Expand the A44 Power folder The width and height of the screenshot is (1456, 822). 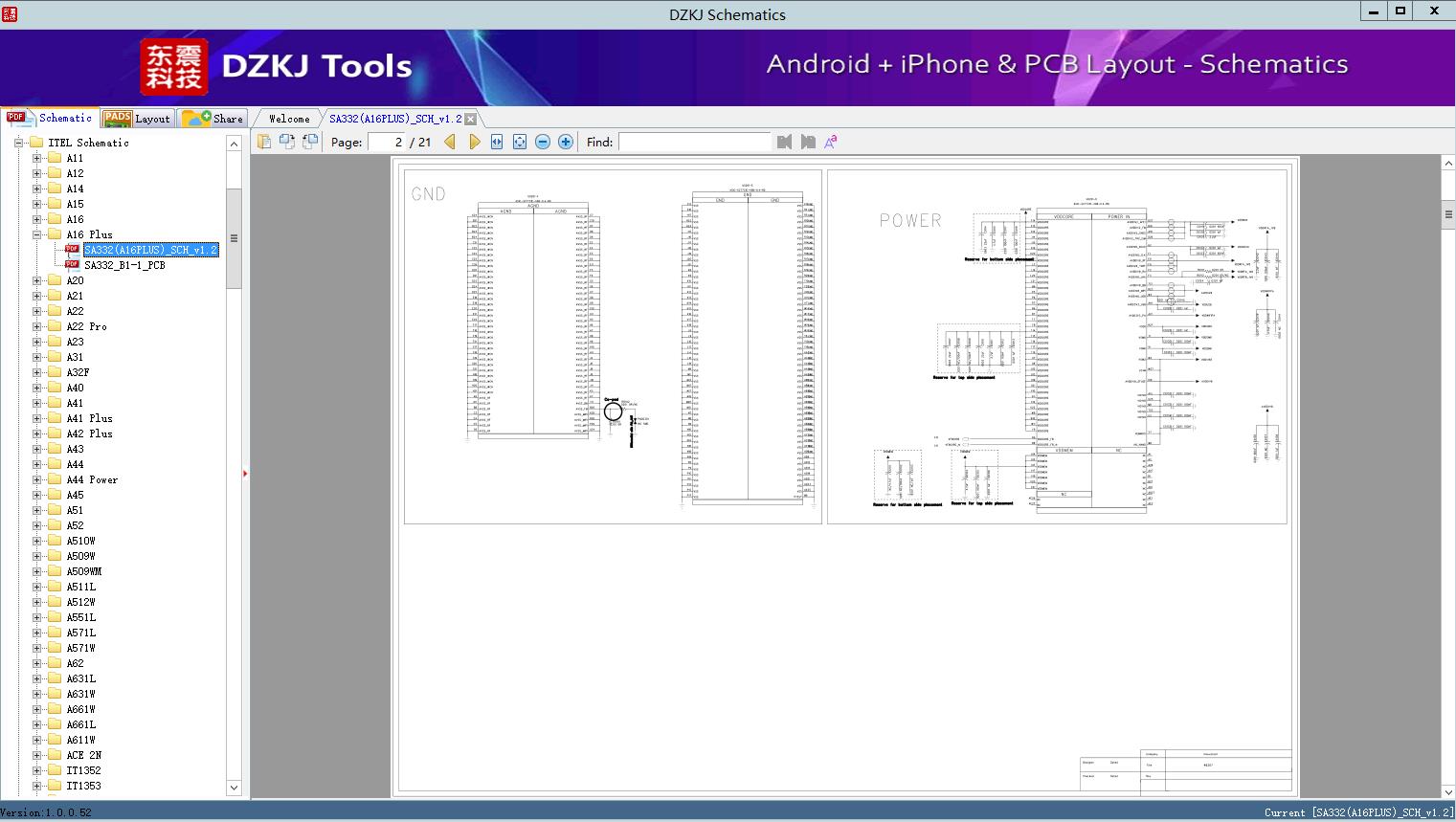coord(36,479)
